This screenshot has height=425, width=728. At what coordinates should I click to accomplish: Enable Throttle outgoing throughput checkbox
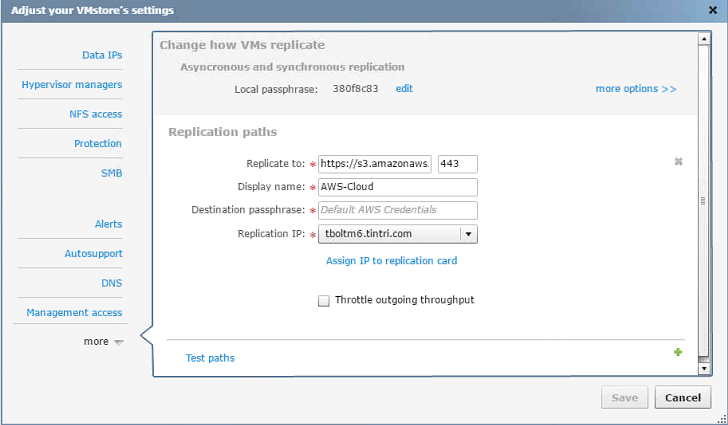point(324,301)
